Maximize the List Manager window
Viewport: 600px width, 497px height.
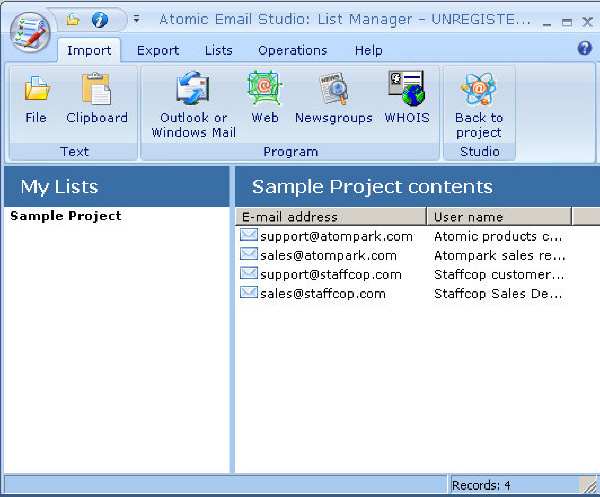[x=567, y=22]
